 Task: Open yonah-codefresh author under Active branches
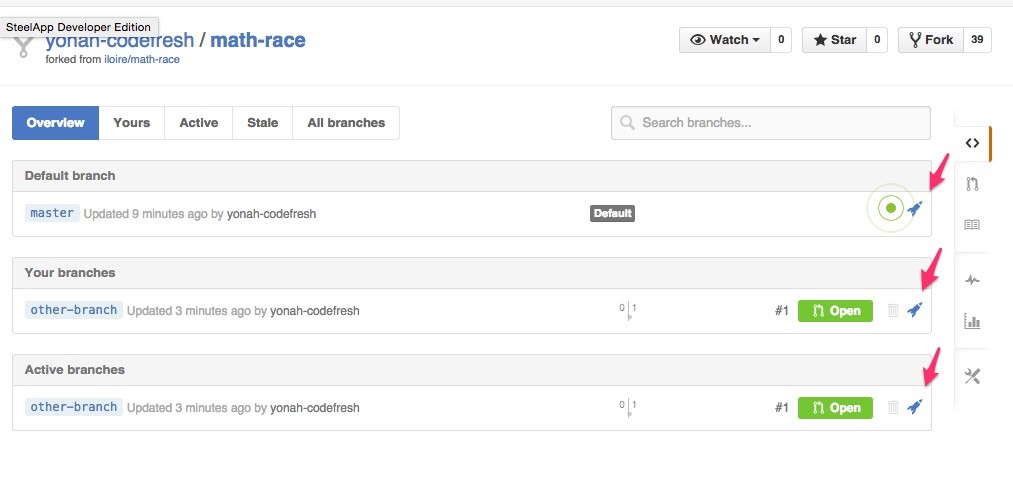coord(315,408)
